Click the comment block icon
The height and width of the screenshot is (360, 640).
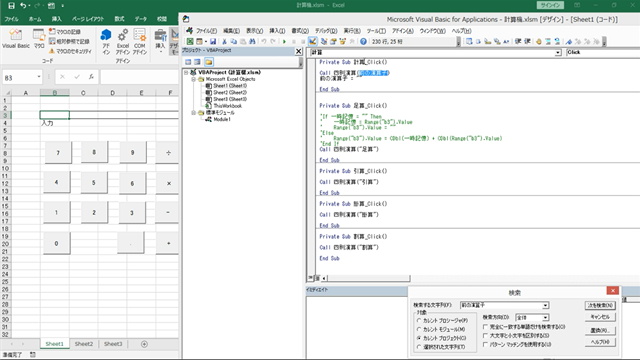[x=548, y=41]
